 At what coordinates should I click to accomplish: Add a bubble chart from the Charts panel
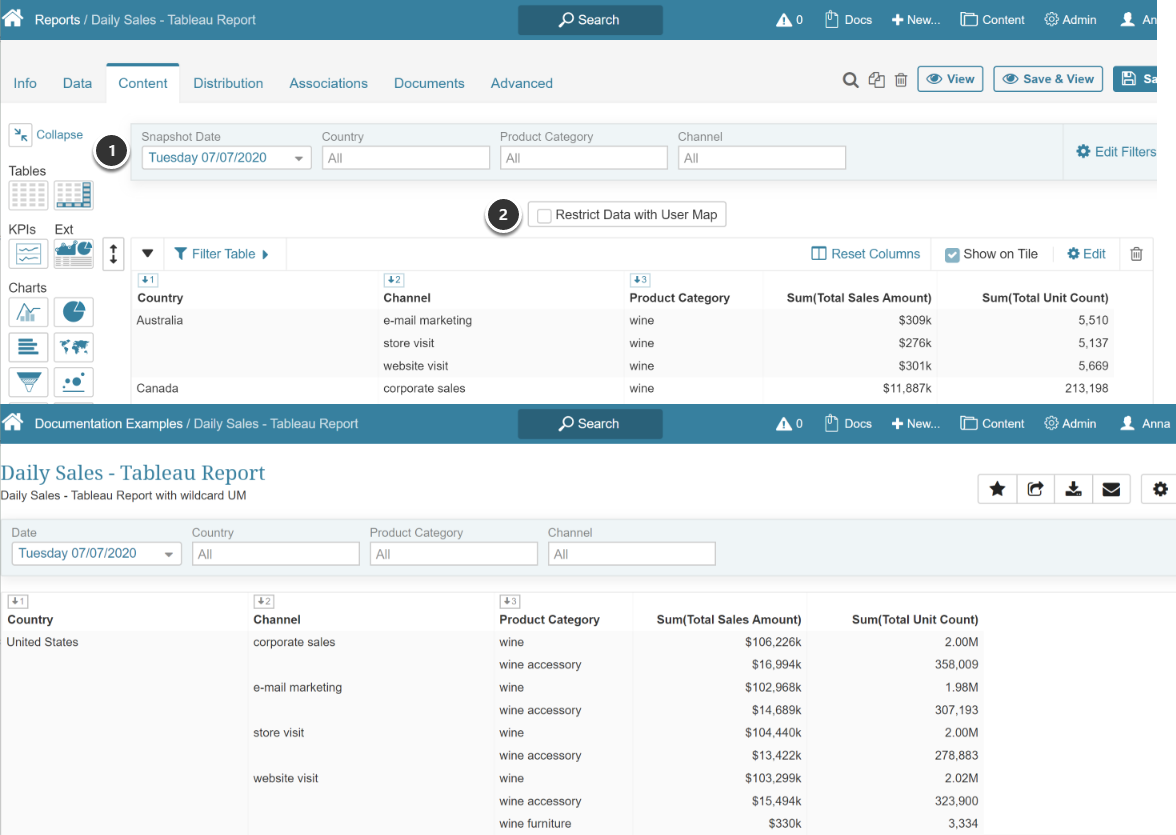[73, 382]
